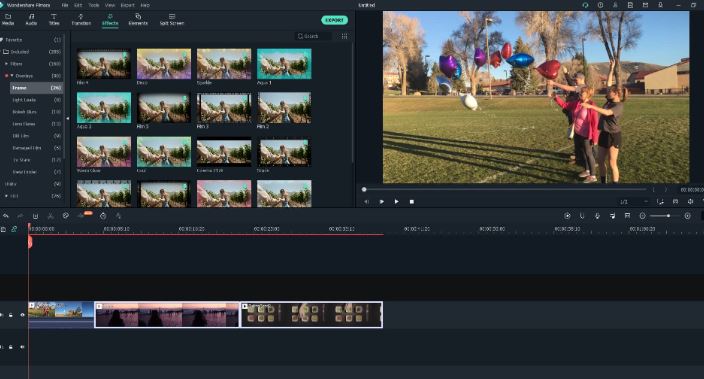This screenshot has width=704, height=379.
Task: Switch to the Titles tab
Action: (x=54, y=19)
